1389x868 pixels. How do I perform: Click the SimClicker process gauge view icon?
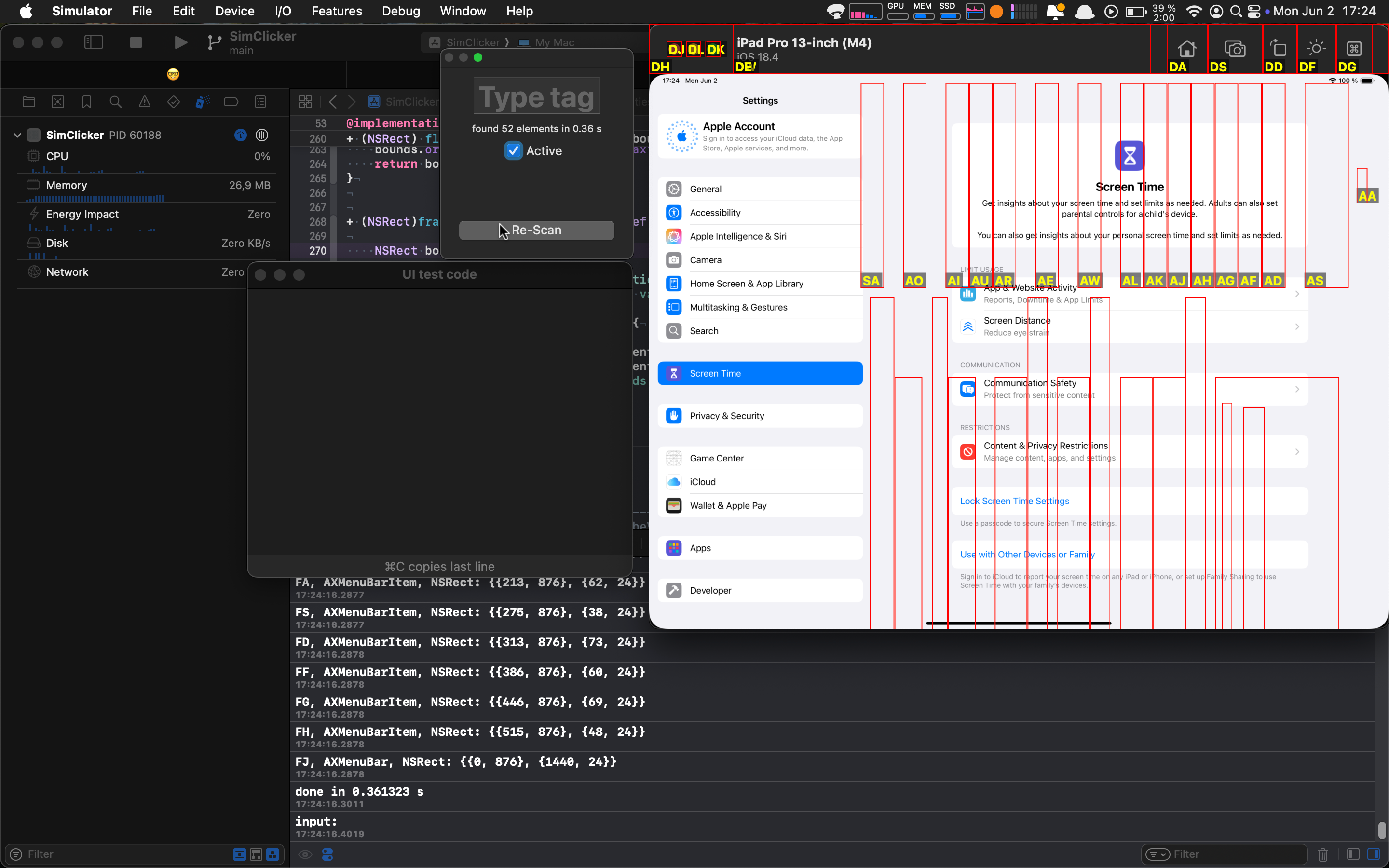(262, 135)
